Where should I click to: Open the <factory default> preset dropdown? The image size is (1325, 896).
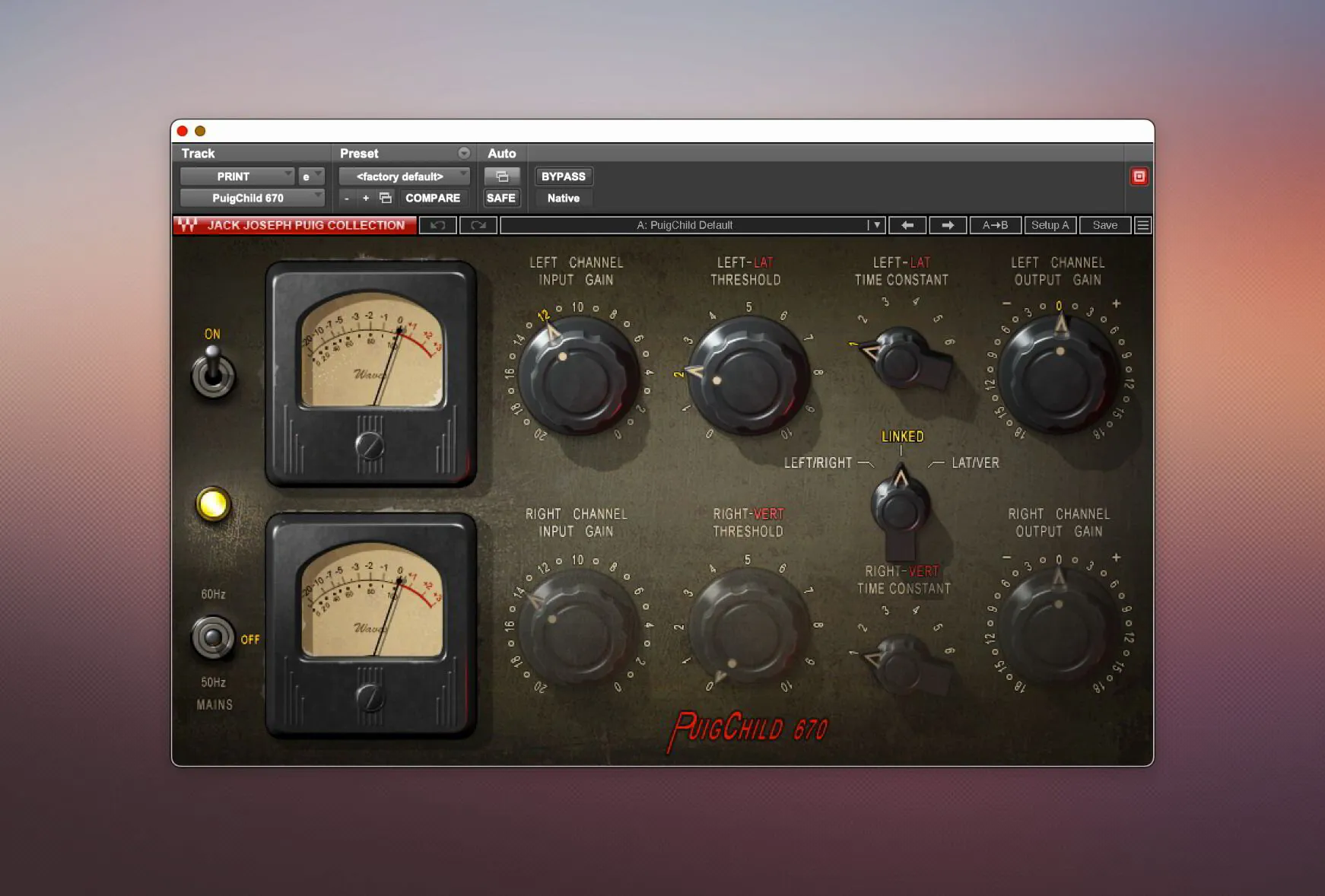point(403,176)
